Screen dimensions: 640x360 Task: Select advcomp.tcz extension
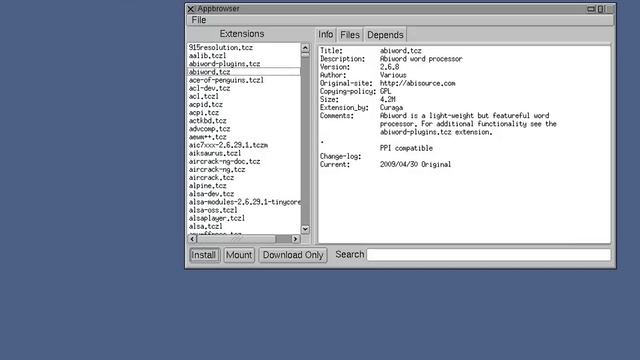pyautogui.click(x=244, y=129)
